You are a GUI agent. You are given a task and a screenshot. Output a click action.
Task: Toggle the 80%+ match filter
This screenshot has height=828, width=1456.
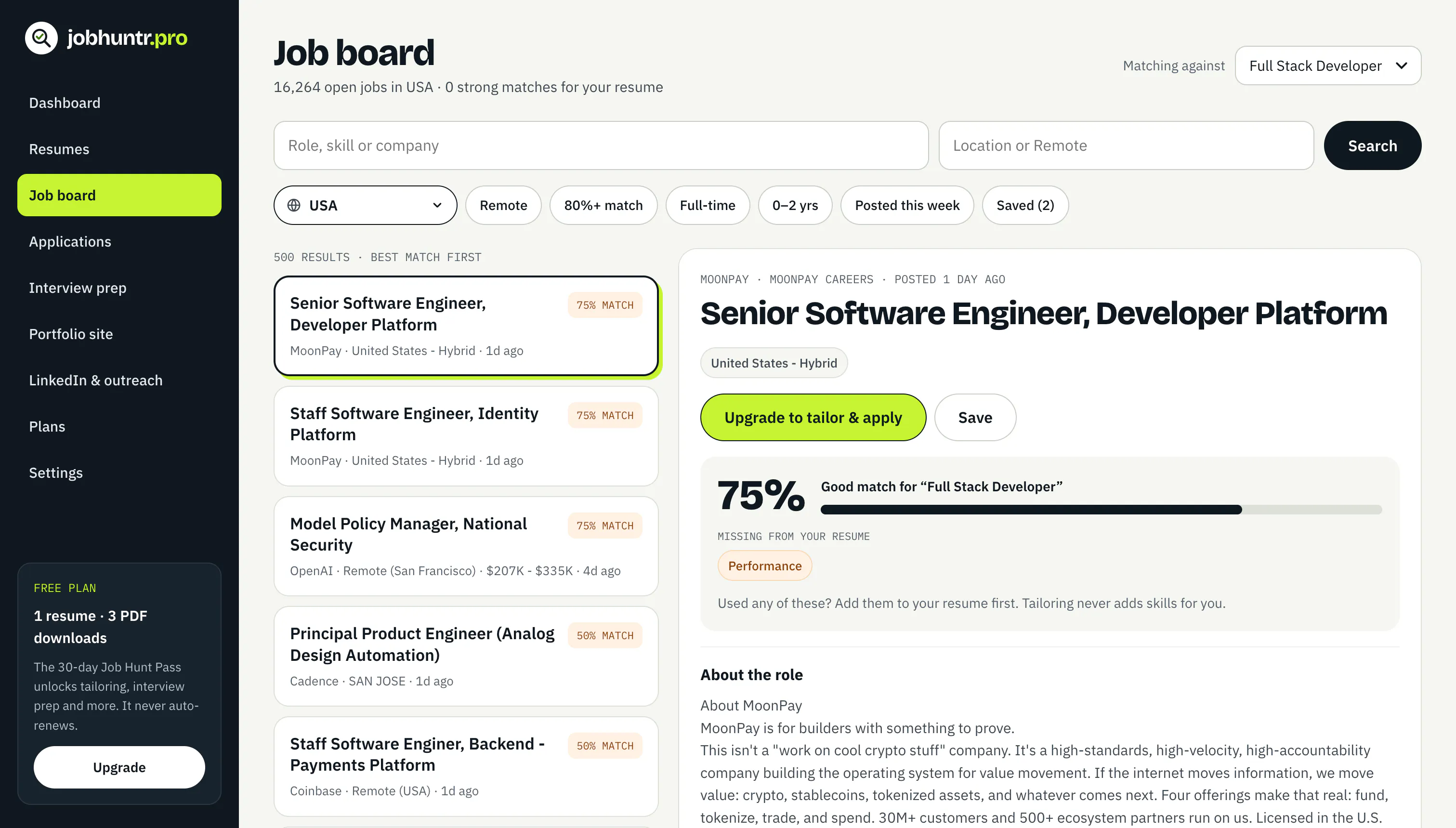tap(603, 205)
